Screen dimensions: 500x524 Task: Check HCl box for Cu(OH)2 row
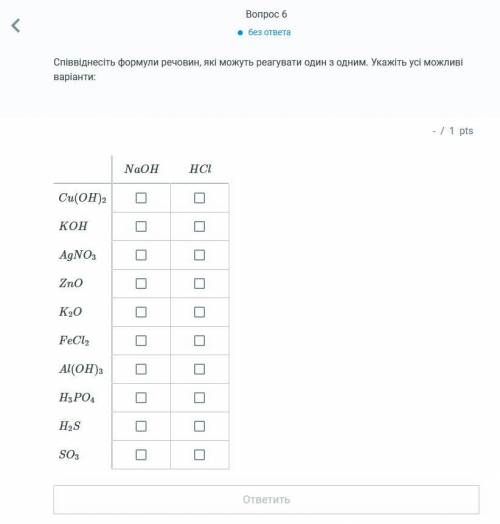point(200,198)
